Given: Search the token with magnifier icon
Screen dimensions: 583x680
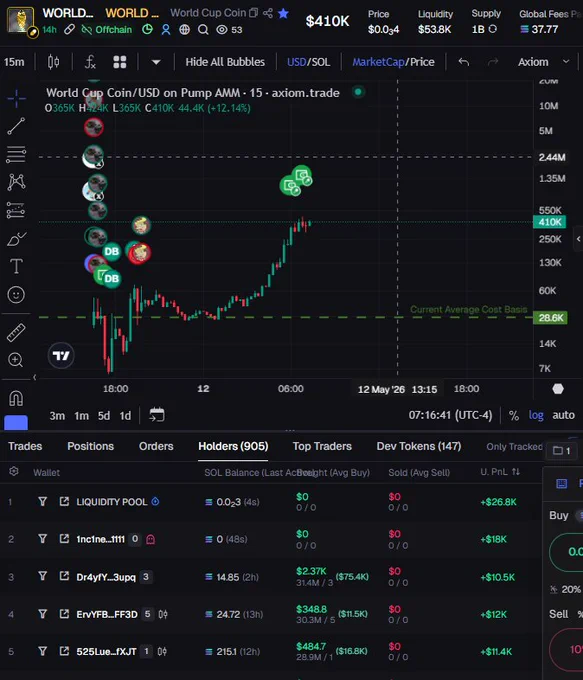Looking at the screenshot, I should [203, 29].
